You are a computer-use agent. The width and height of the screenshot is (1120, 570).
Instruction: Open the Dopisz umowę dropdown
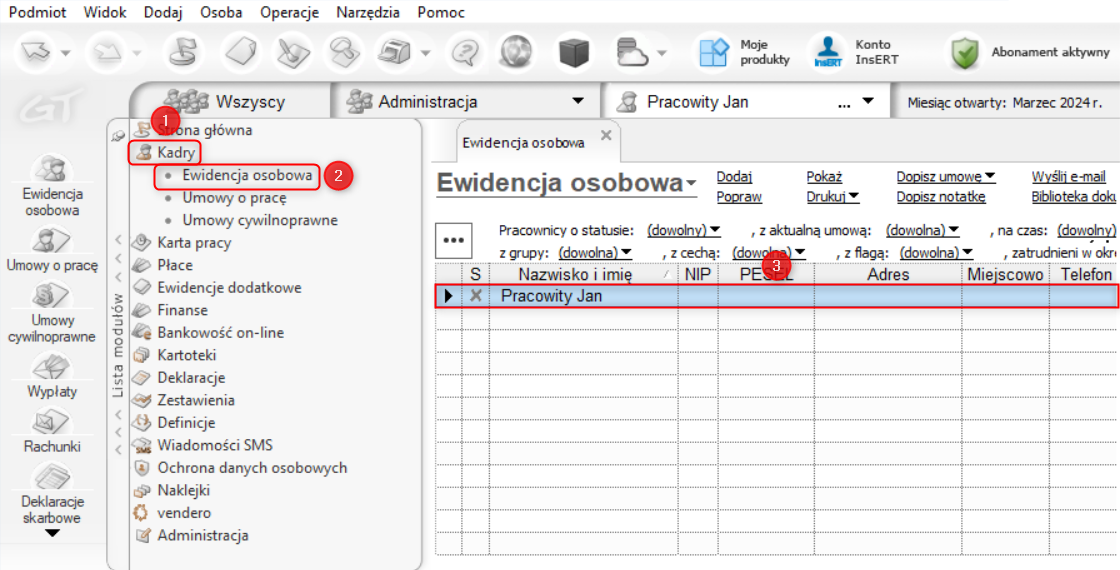coord(946,177)
